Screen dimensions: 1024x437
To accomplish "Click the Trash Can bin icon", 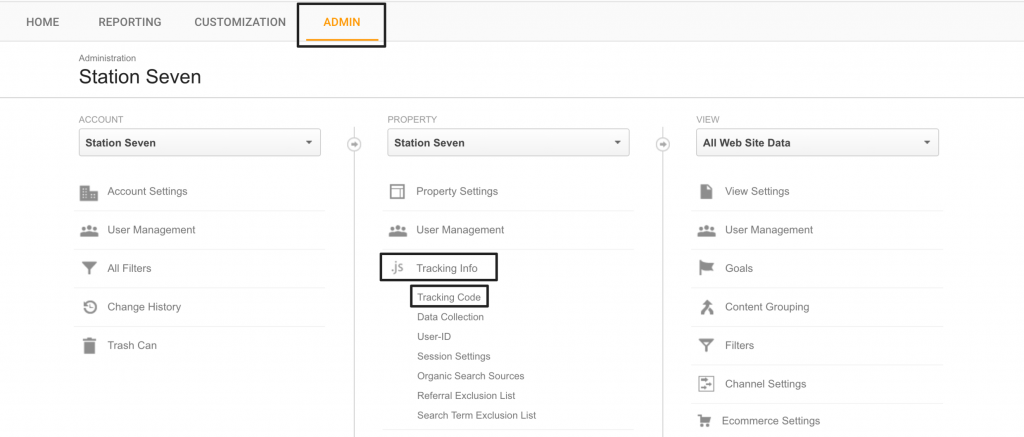I will coord(89,346).
